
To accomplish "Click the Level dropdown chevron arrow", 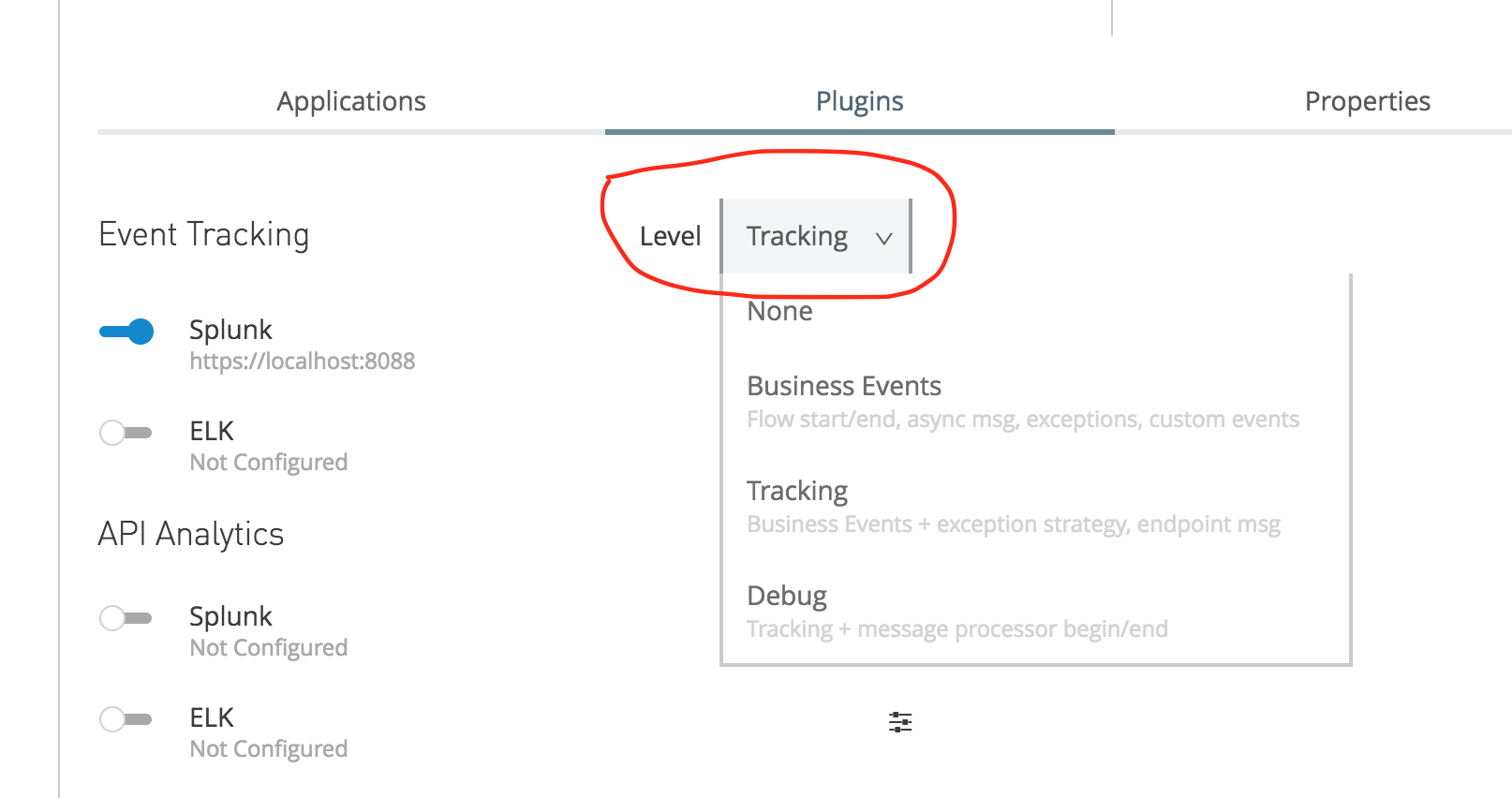I will point(883,238).
